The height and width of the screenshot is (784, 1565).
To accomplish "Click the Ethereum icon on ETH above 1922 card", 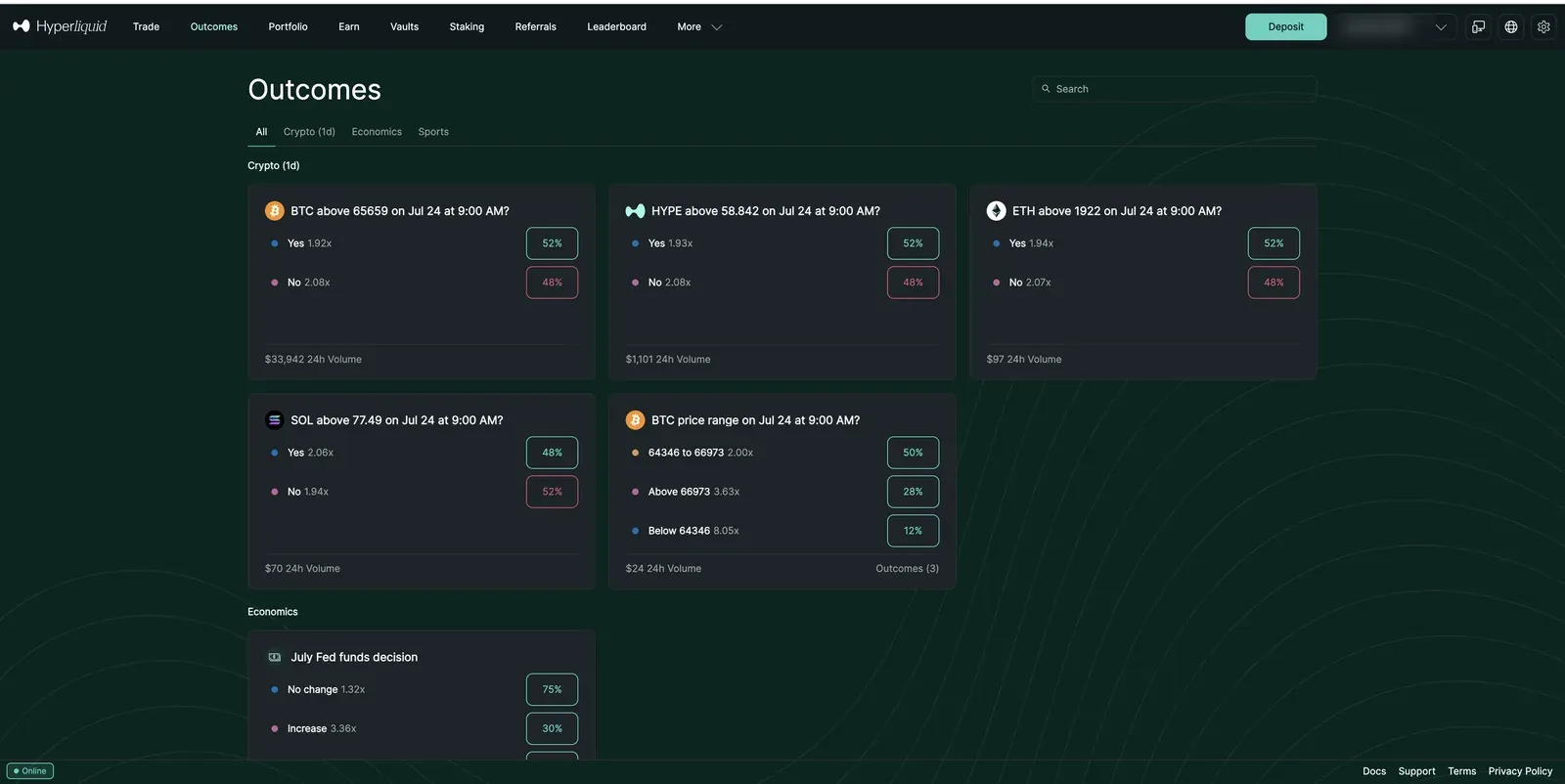I will point(996,211).
